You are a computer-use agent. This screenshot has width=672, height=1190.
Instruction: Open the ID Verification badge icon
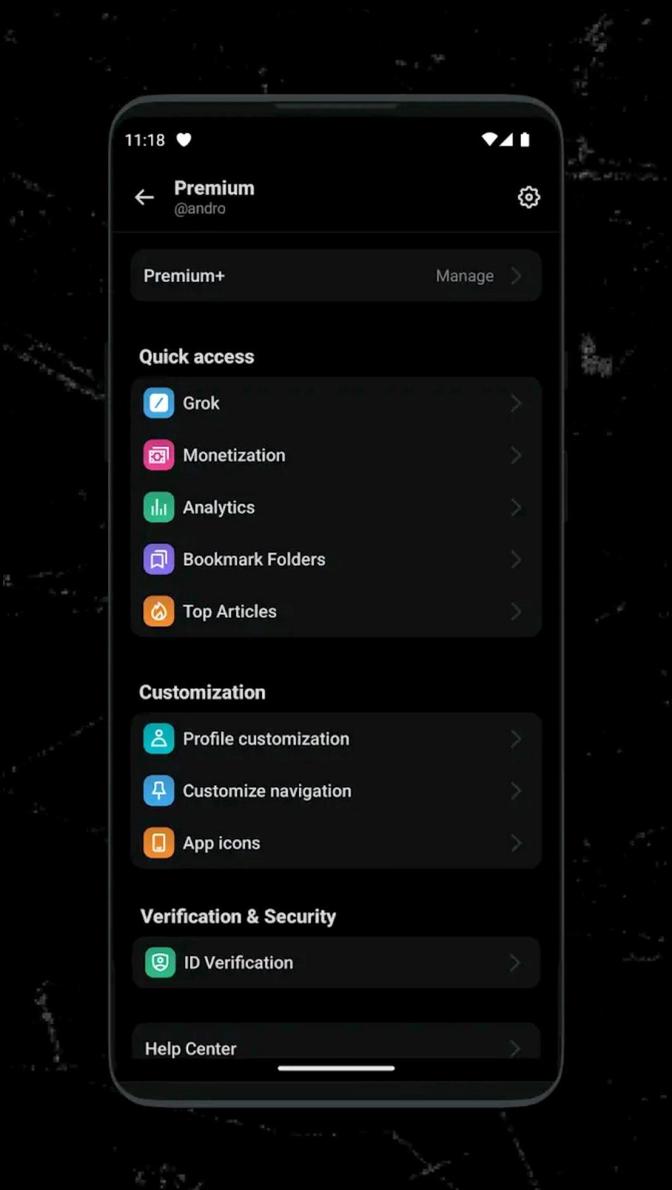(160, 963)
